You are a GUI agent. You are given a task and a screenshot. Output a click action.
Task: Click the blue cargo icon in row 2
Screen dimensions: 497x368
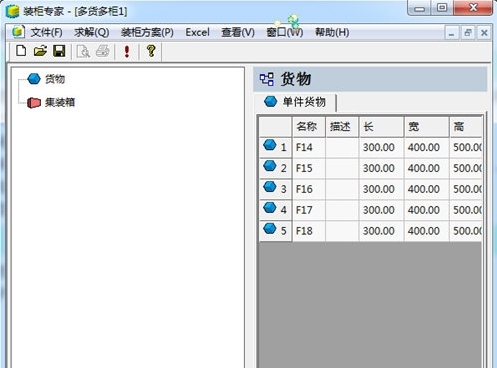point(270,166)
